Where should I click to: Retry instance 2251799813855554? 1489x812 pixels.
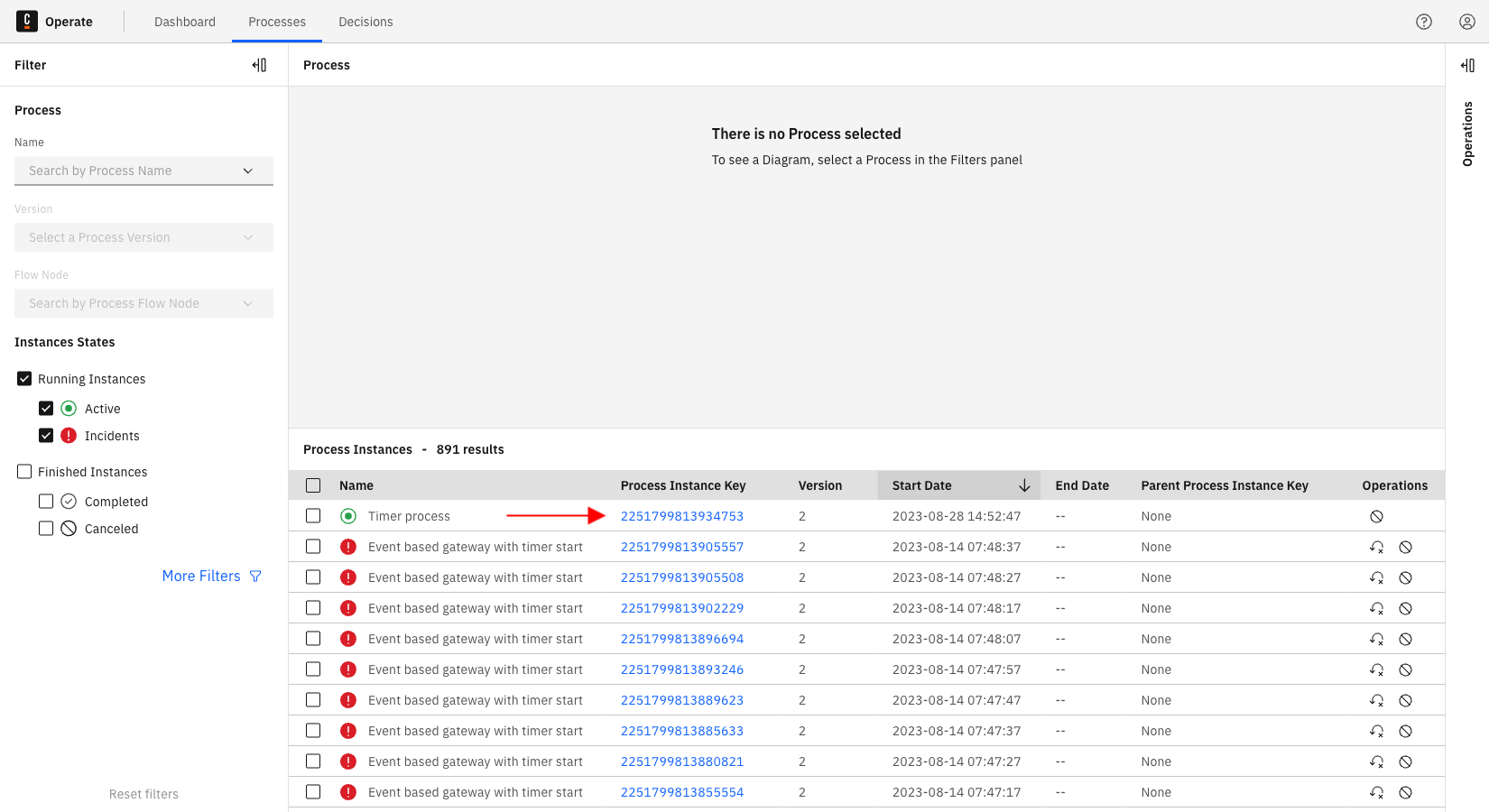[x=1376, y=792]
